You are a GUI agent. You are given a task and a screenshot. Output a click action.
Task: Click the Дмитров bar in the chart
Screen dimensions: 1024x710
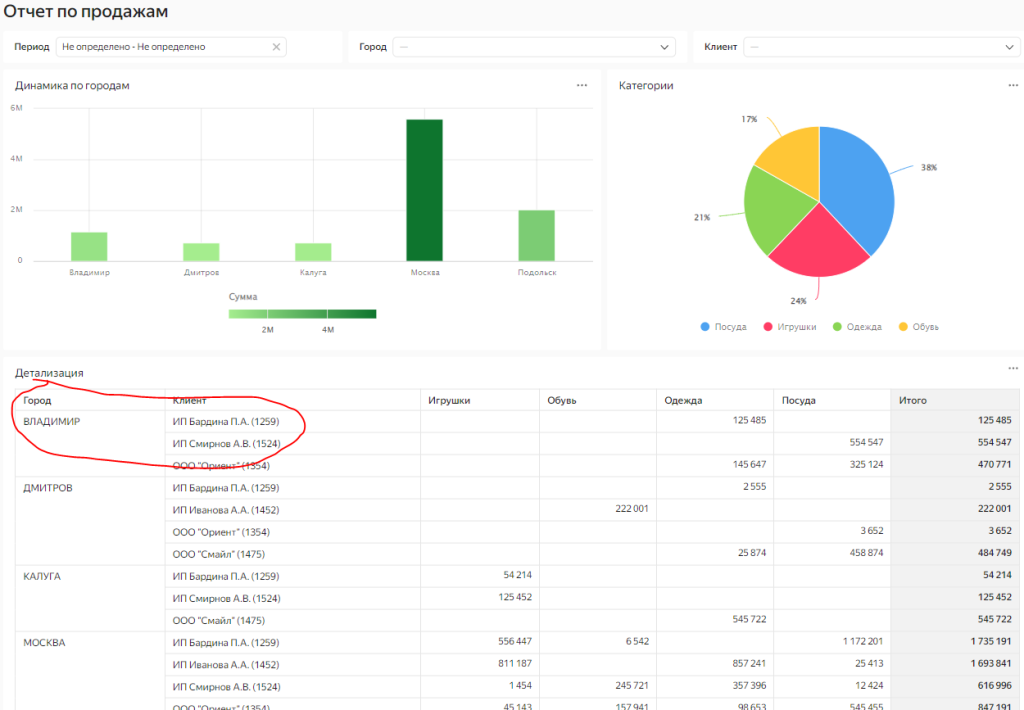pyautogui.click(x=201, y=252)
